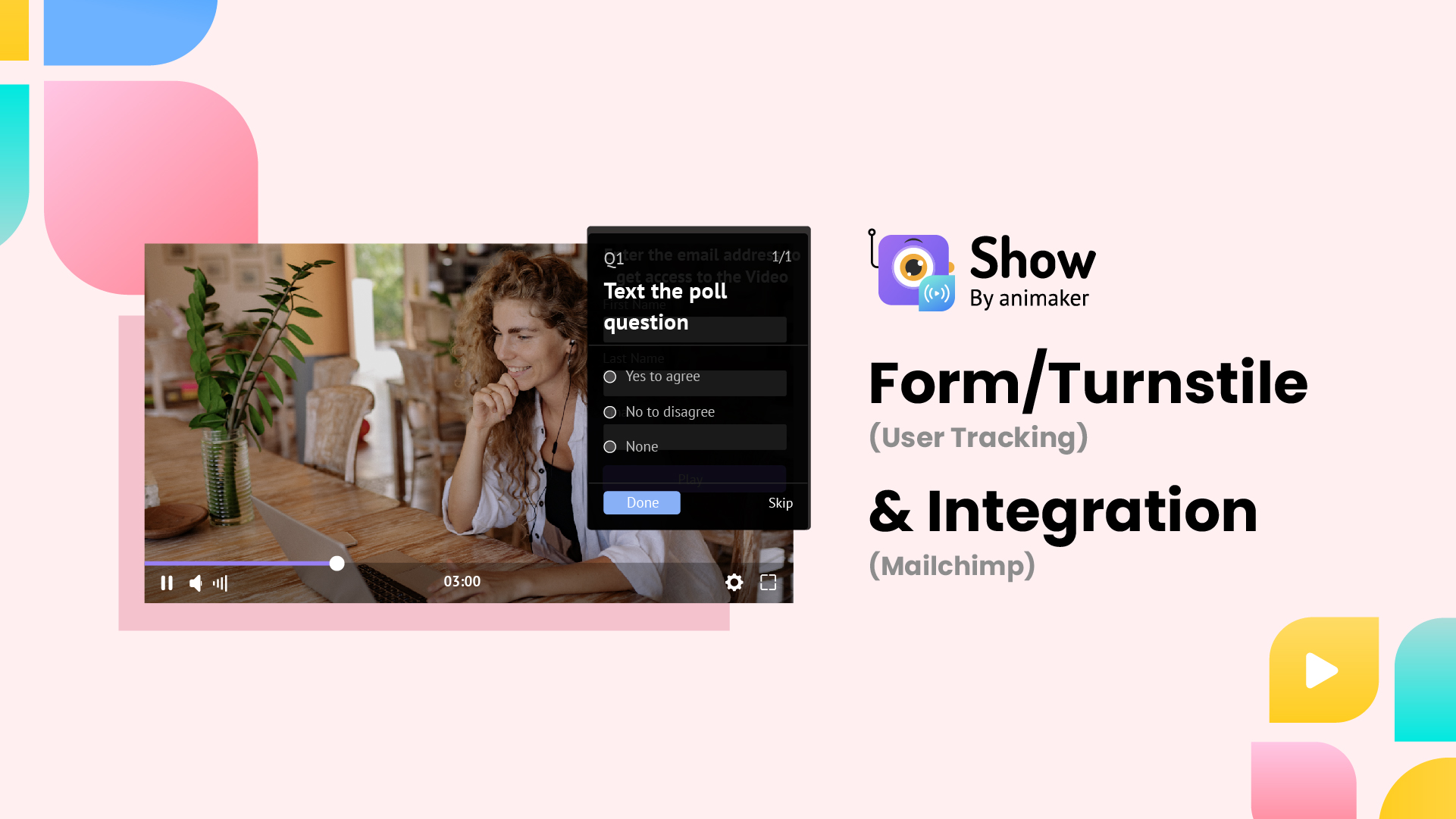Viewport: 1456px width, 819px height.
Task: Click the 'Skip' link on poll overlay
Action: pos(780,502)
